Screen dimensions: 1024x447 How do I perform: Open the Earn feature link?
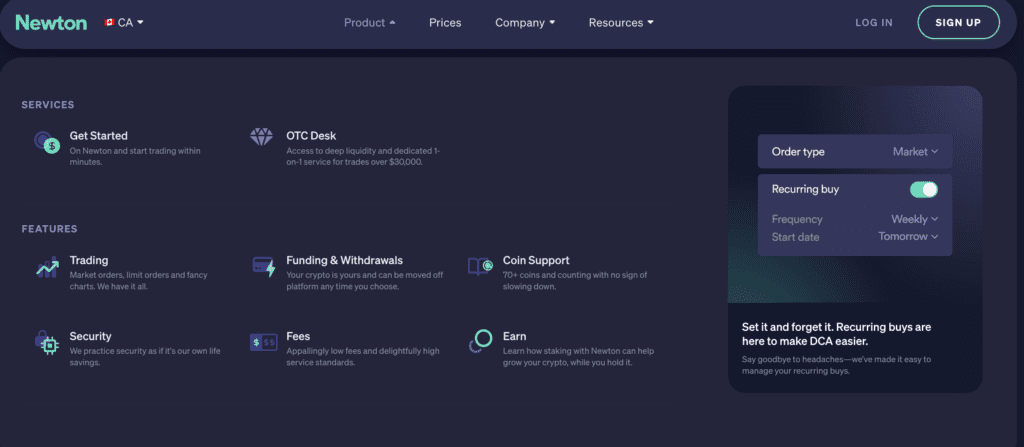(x=515, y=336)
